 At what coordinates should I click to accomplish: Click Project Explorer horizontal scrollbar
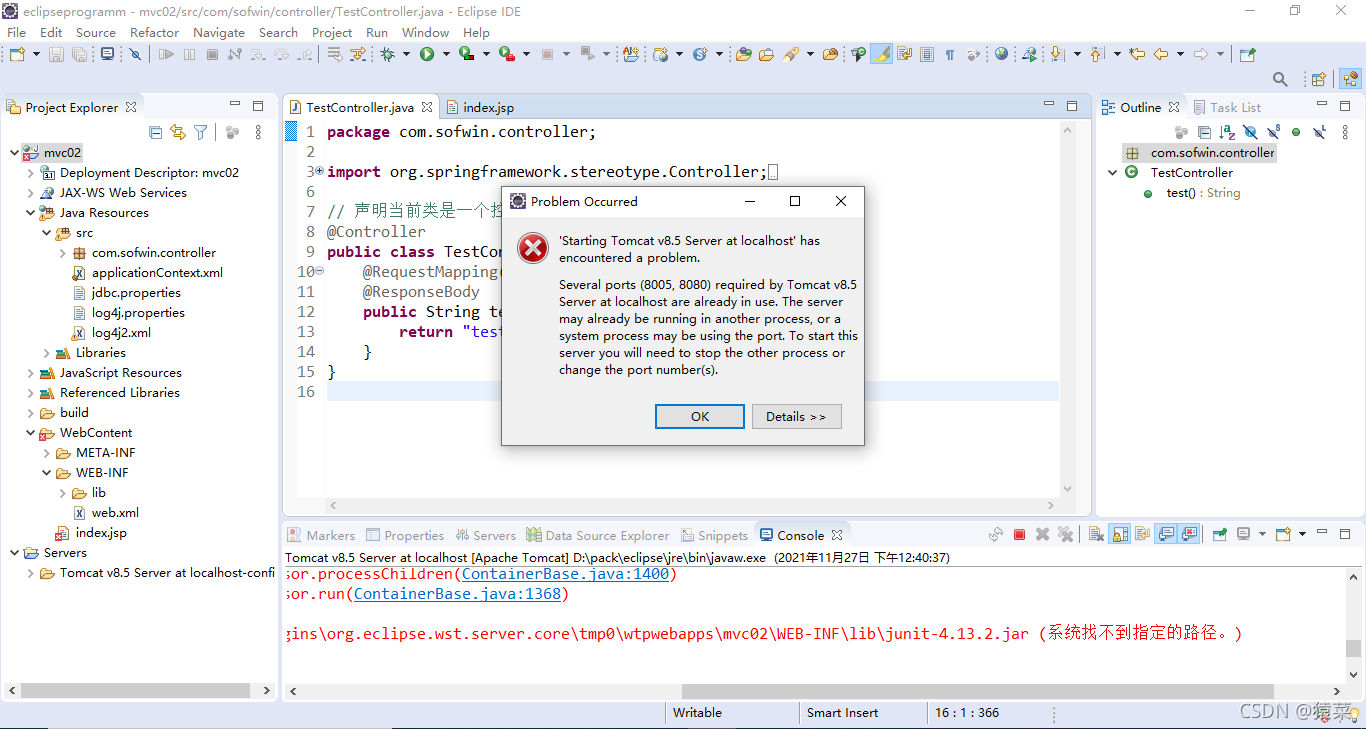pyautogui.click(x=135, y=690)
